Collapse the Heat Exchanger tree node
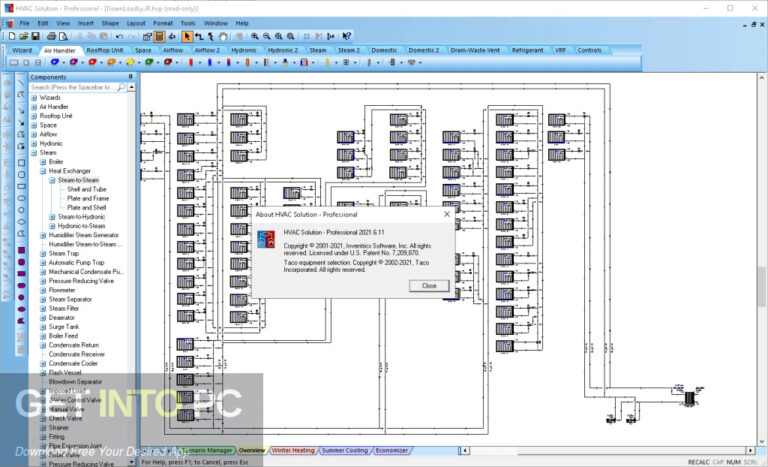 pyautogui.click(x=43, y=171)
